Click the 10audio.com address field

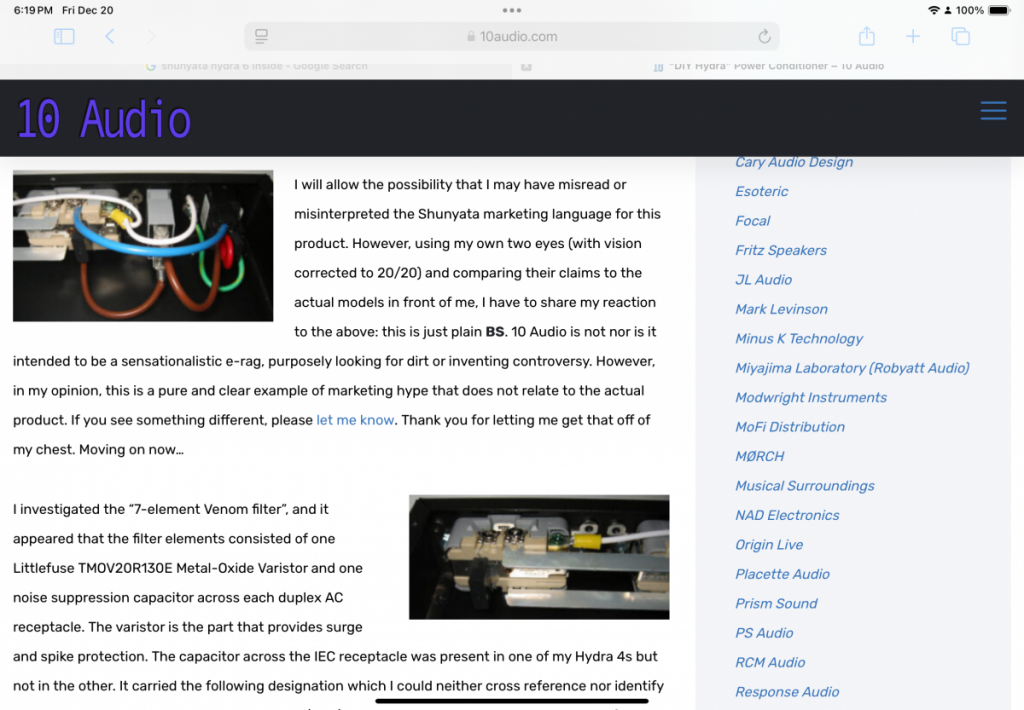[x=512, y=37]
